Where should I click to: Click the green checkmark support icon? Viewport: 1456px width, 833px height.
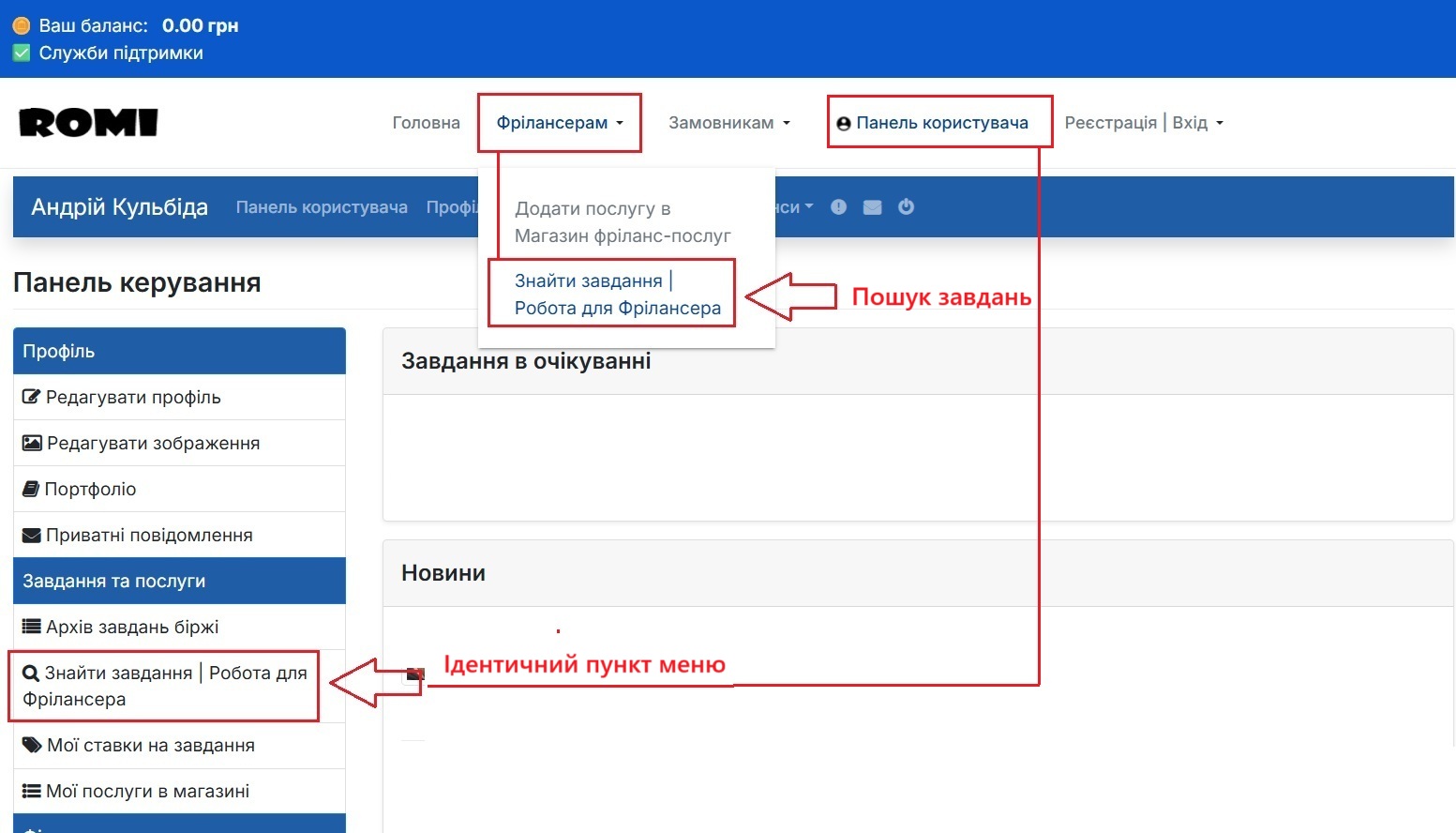(20, 53)
